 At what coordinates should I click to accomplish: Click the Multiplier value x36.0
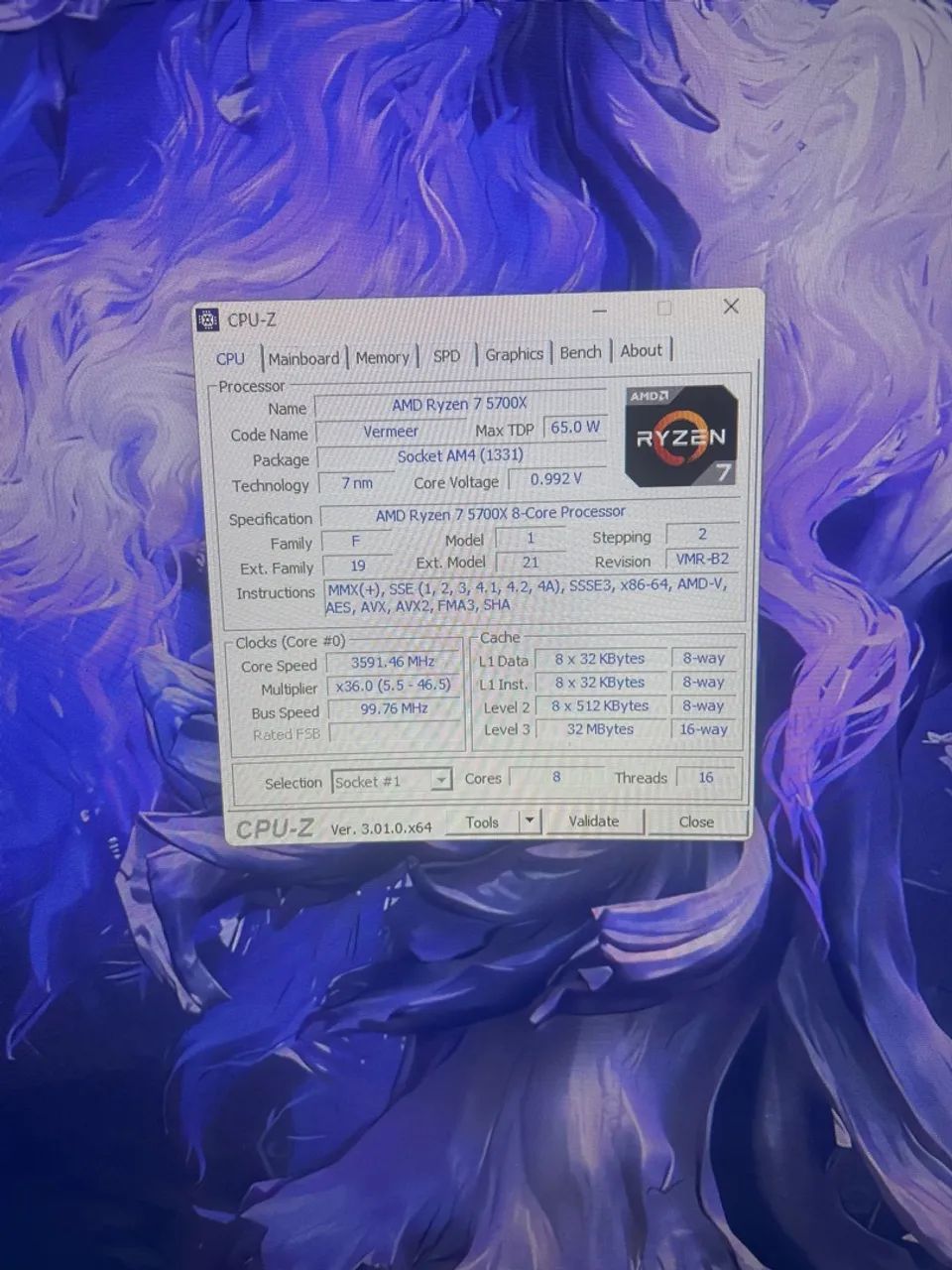394,686
